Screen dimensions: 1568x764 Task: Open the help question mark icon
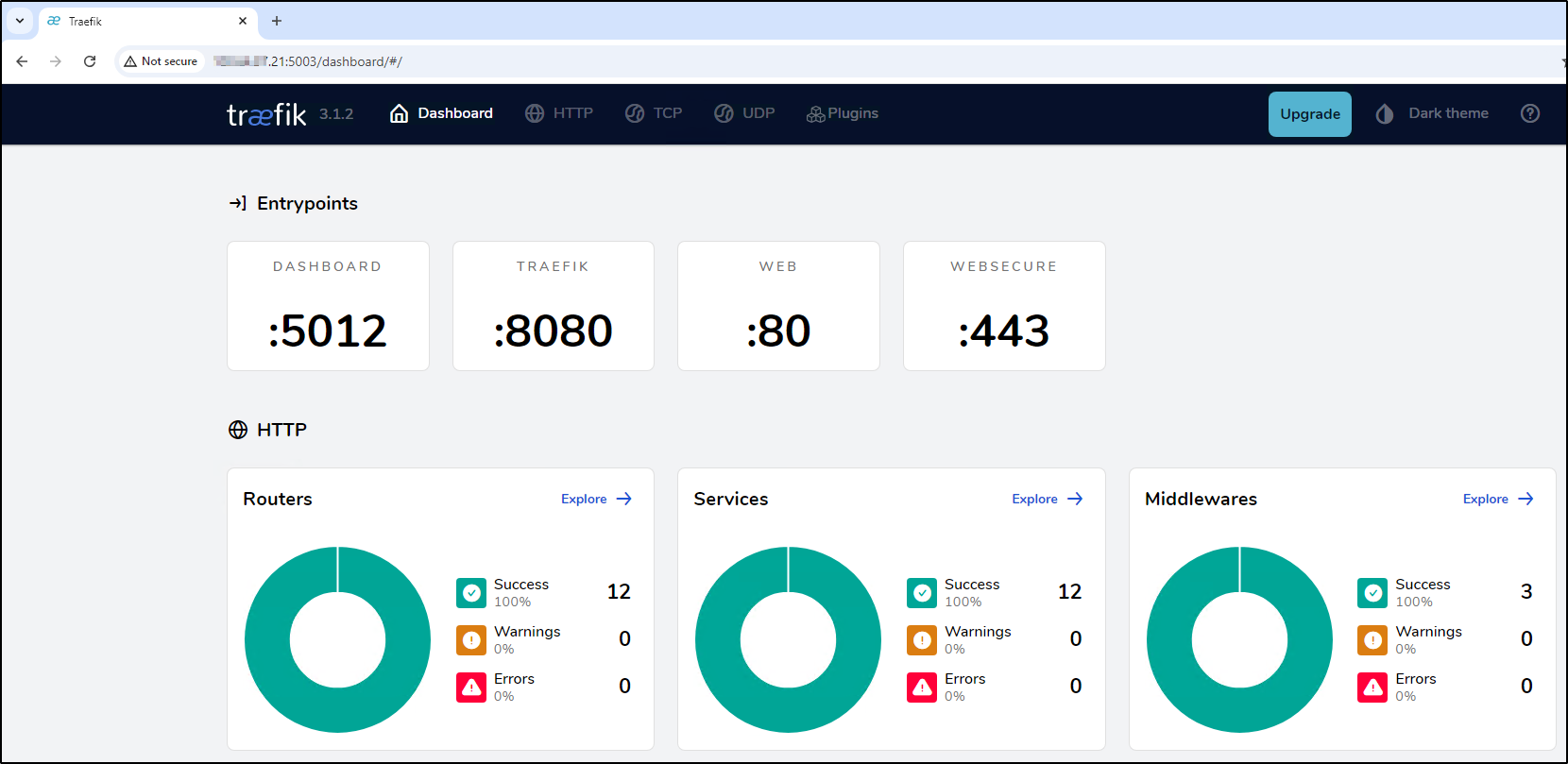[x=1529, y=113]
